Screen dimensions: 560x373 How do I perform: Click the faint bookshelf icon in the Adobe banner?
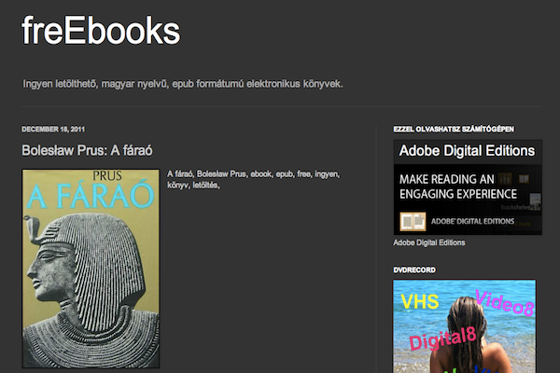tap(505, 178)
